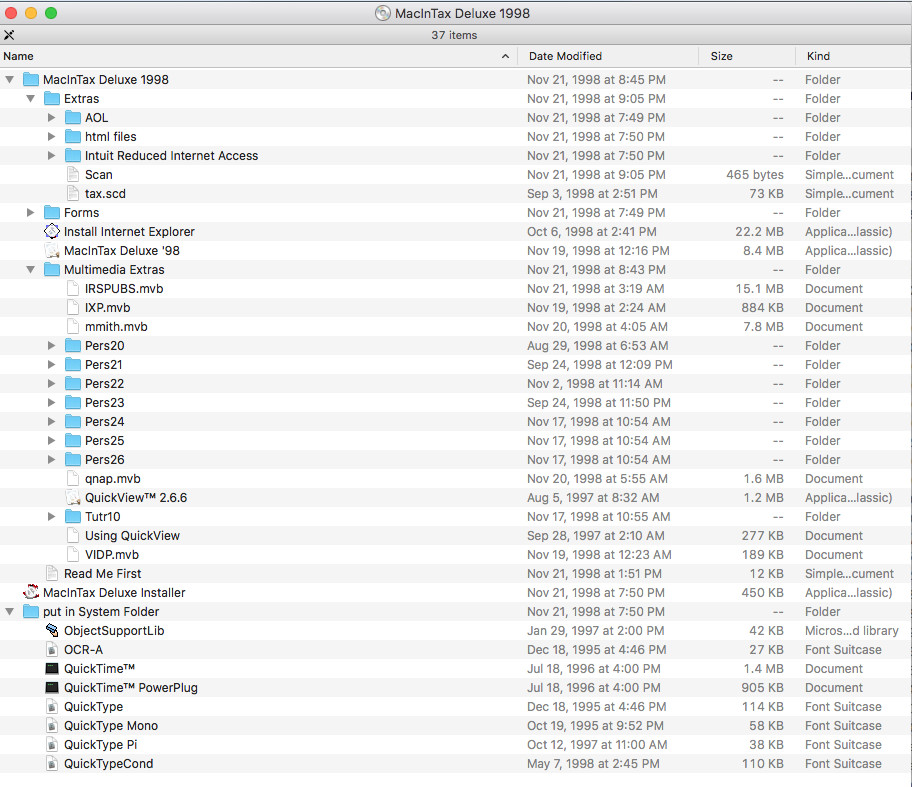The height and width of the screenshot is (787, 912).
Task: Expand the Pers24 folder
Action: (x=51, y=422)
